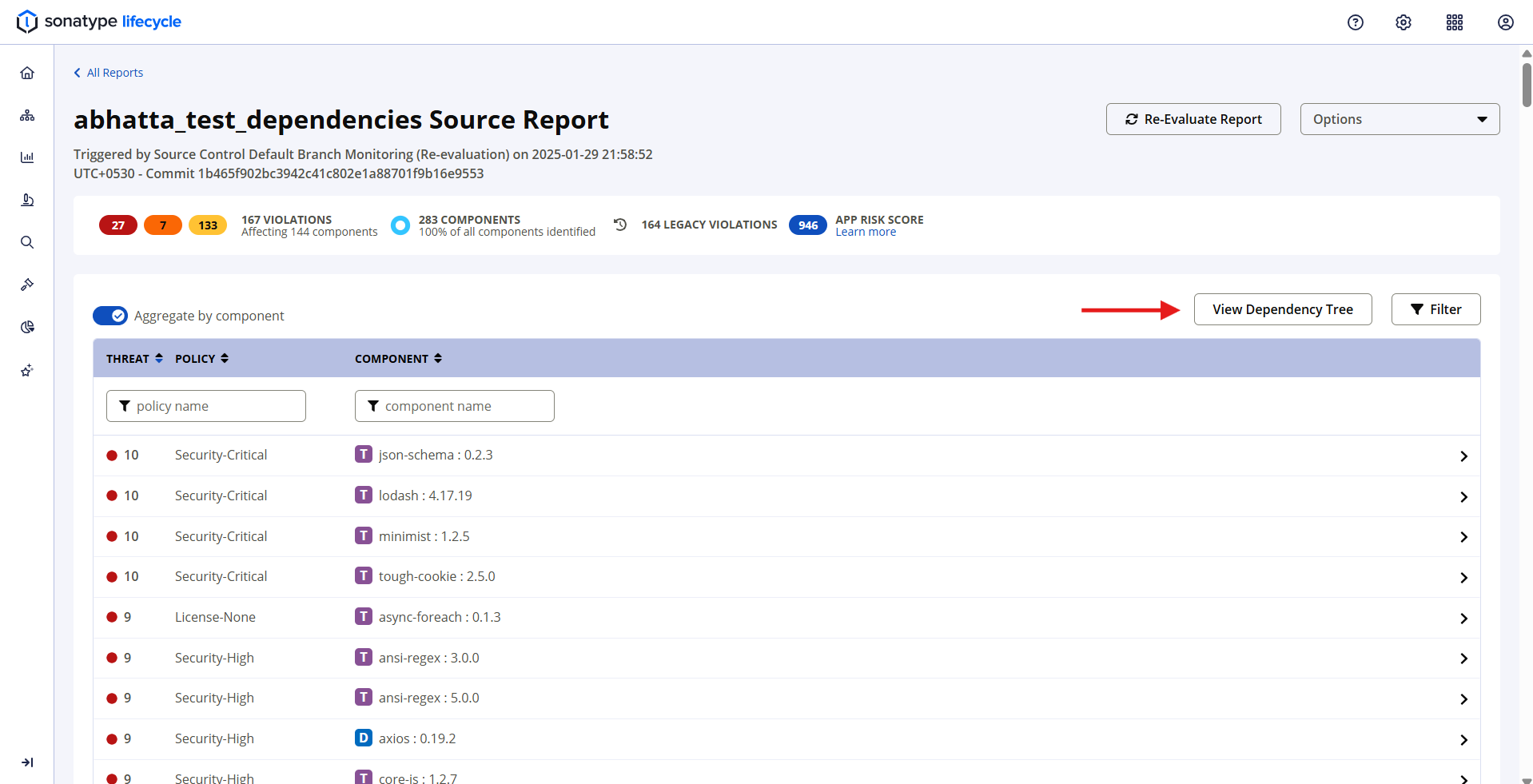Viewport: 1533px width, 784px height.
Task: Toggle Aggregate by component switch
Action: pyautogui.click(x=110, y=316)
